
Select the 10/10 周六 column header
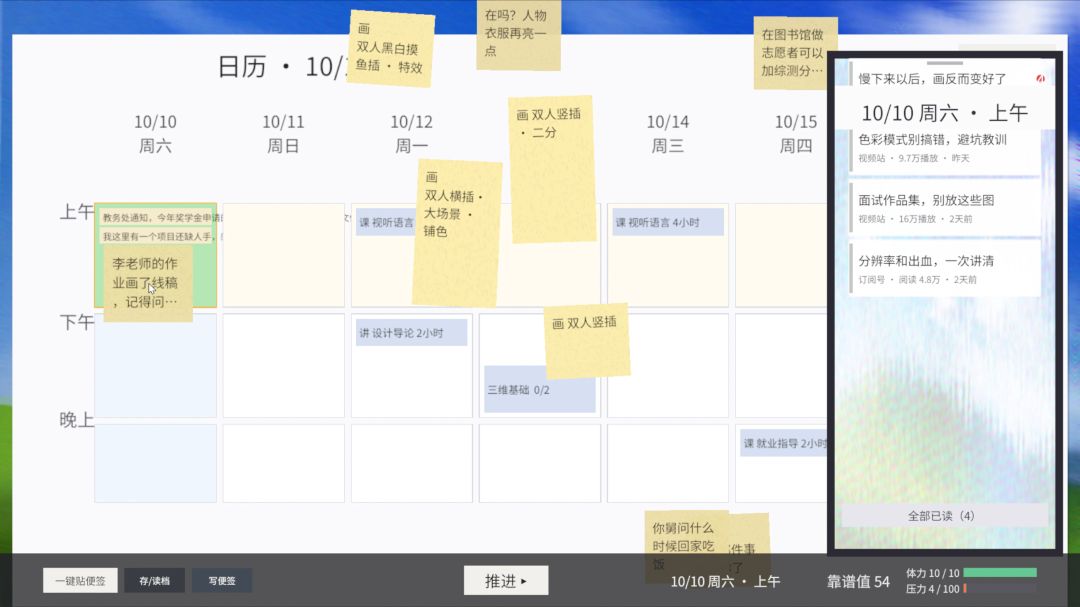click(x=156, y=134)
